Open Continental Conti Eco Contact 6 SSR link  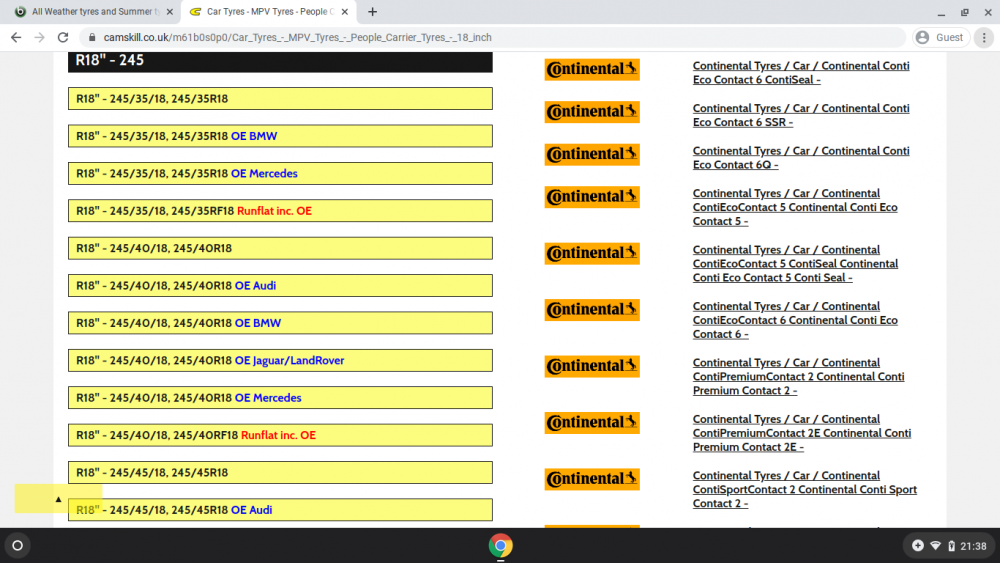801,115
